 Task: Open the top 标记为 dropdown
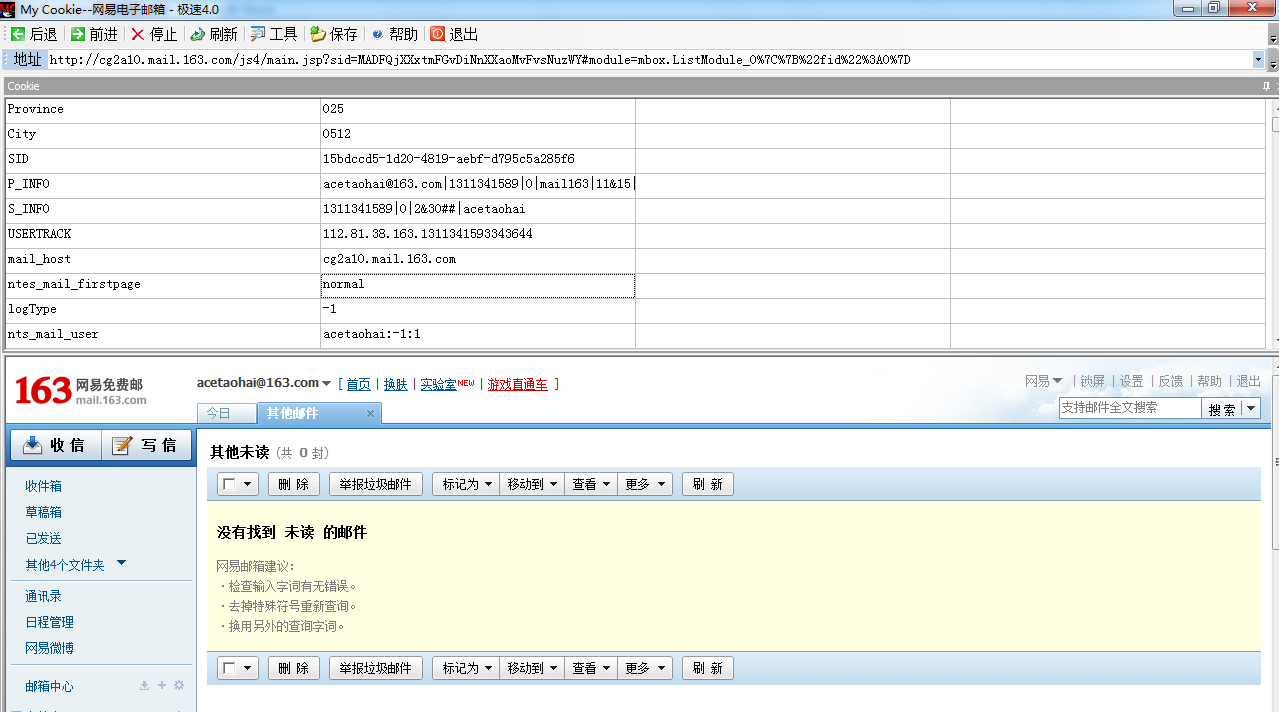click(x=465, y=484)
